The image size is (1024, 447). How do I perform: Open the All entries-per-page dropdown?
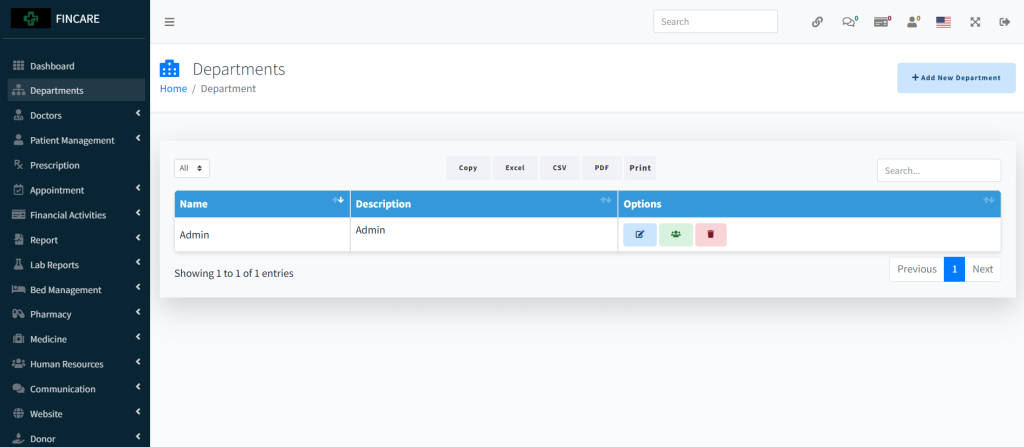(x=192, y=168)
